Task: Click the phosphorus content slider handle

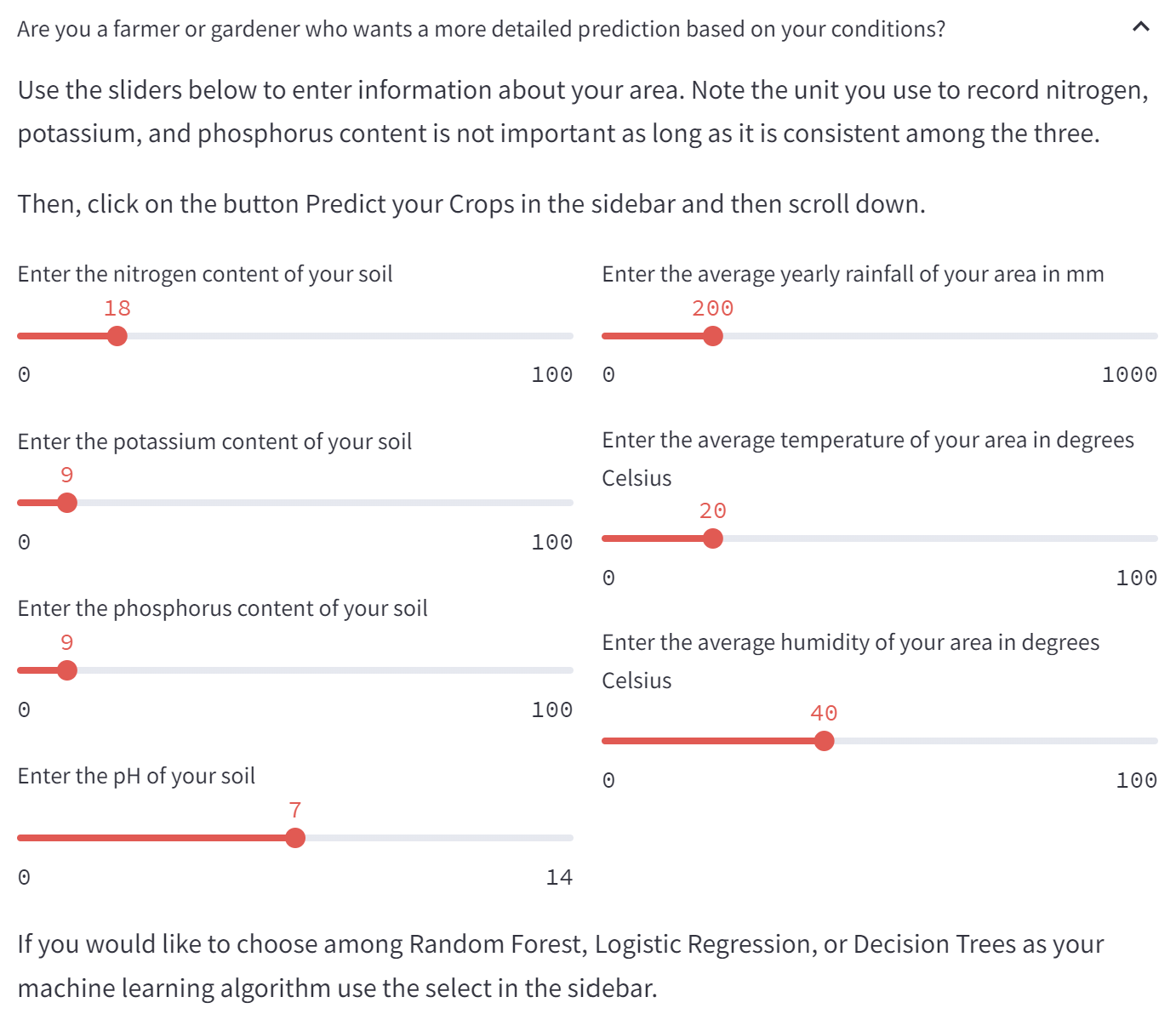Action: (x=67, y=670)
